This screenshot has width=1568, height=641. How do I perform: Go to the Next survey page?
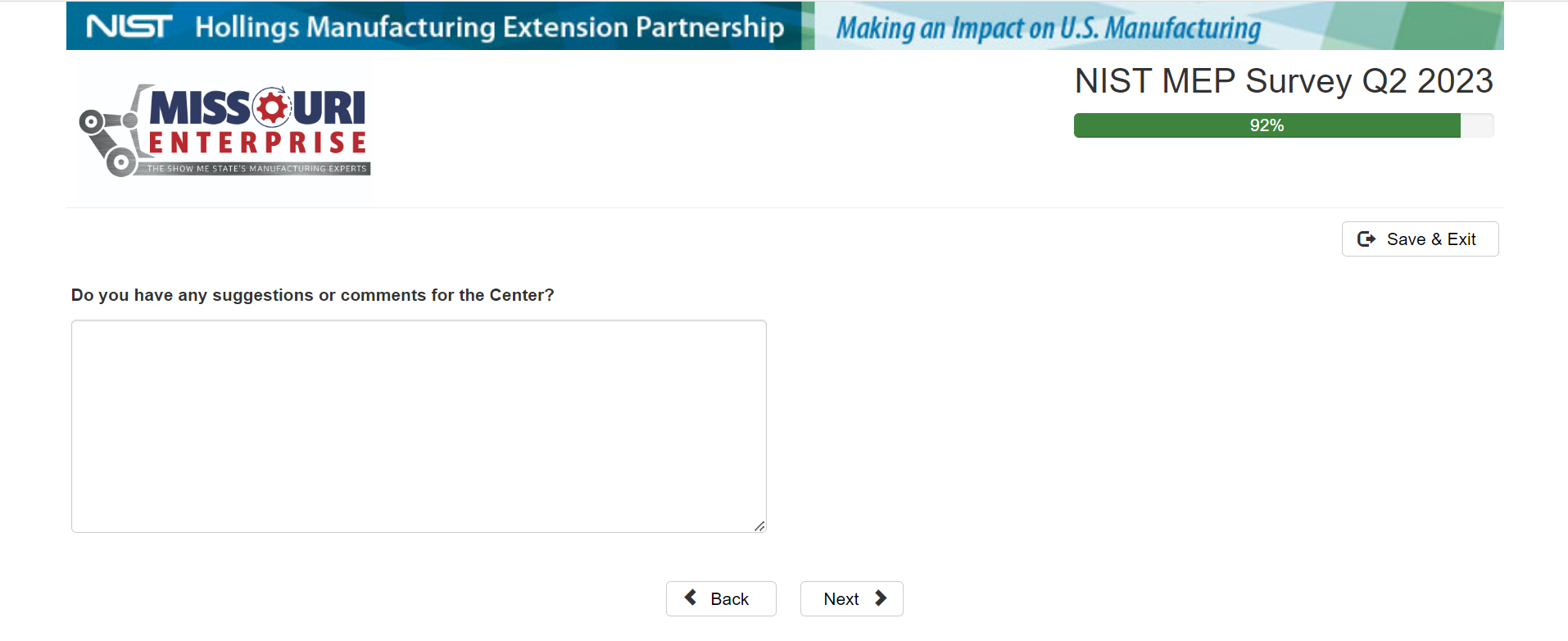851,599
